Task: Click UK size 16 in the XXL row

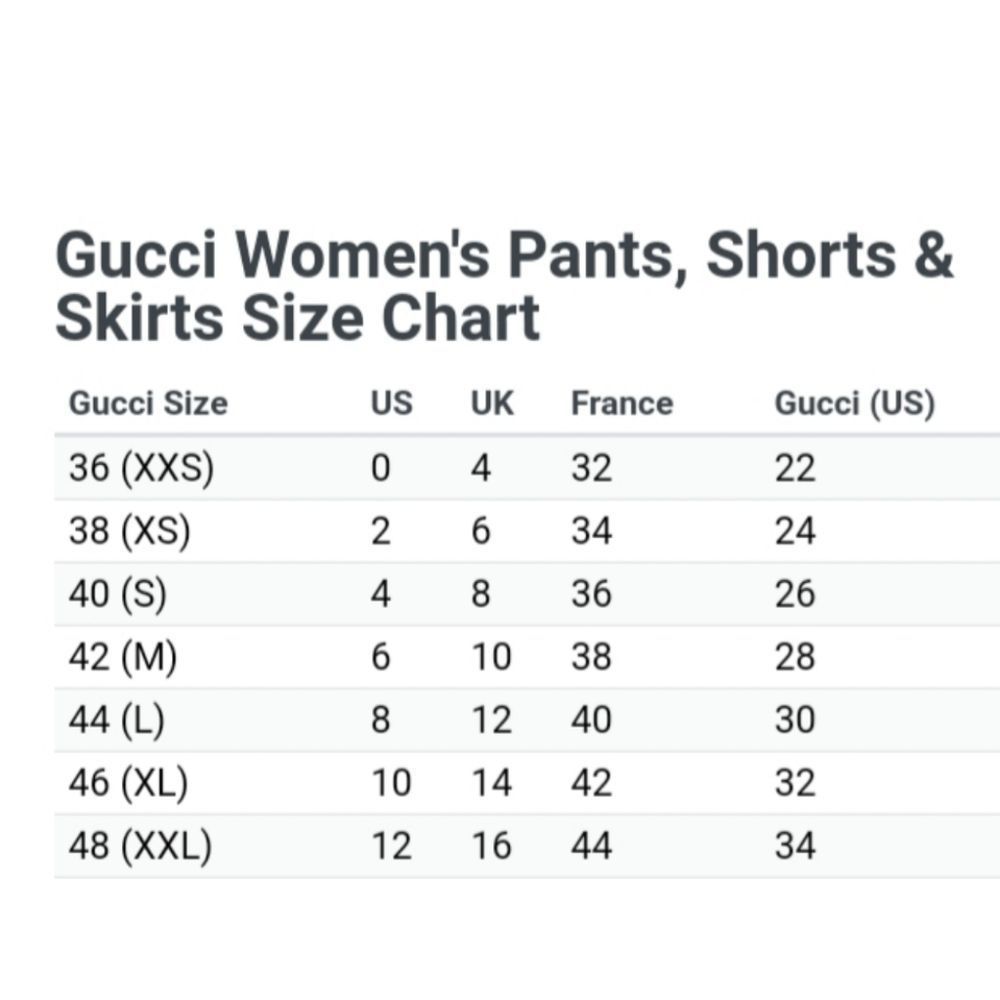Action: (x=491, y=846)
